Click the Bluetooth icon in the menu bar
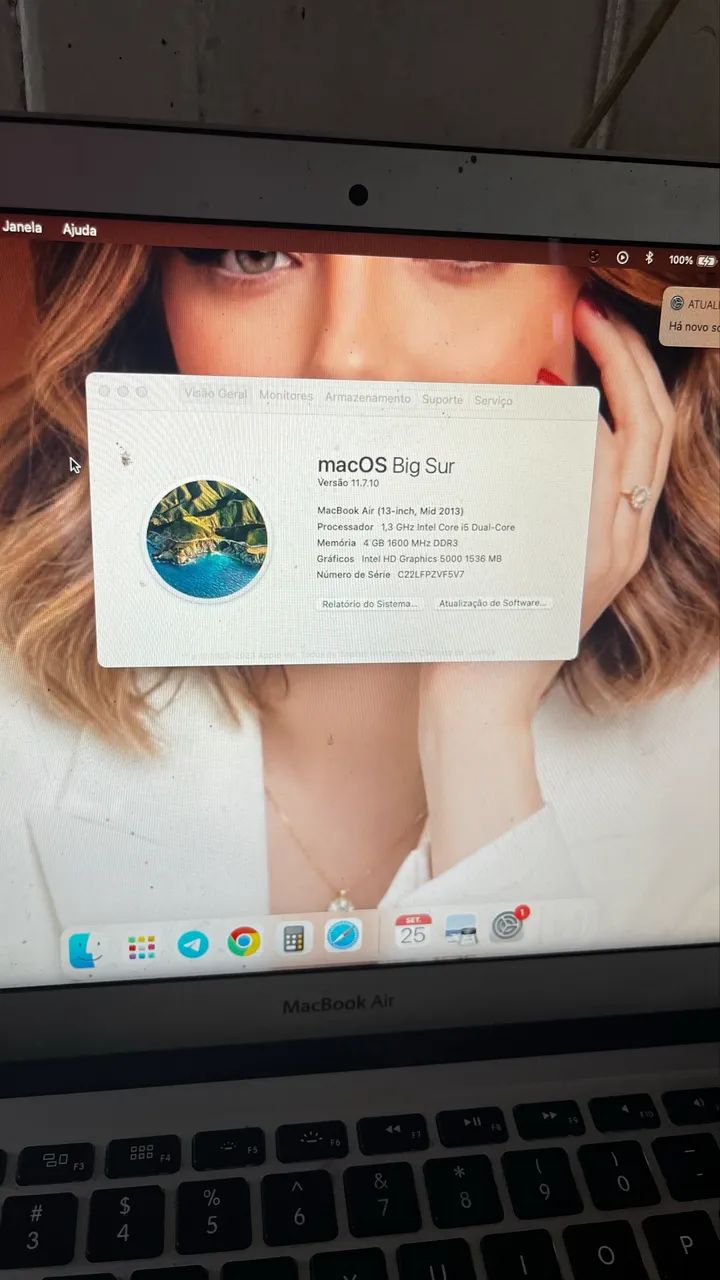Screen dimensions: 720x1280 tap(648, 258)
